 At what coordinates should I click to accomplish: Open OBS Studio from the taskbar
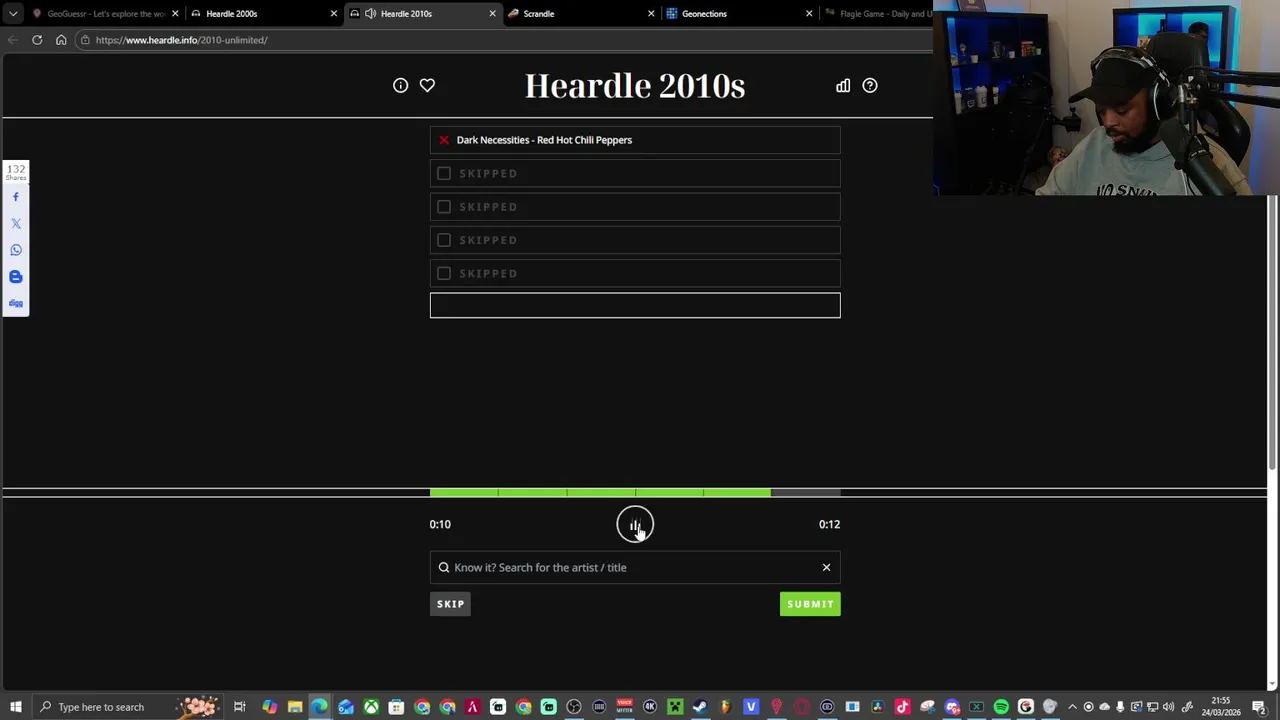coord(573,707)
